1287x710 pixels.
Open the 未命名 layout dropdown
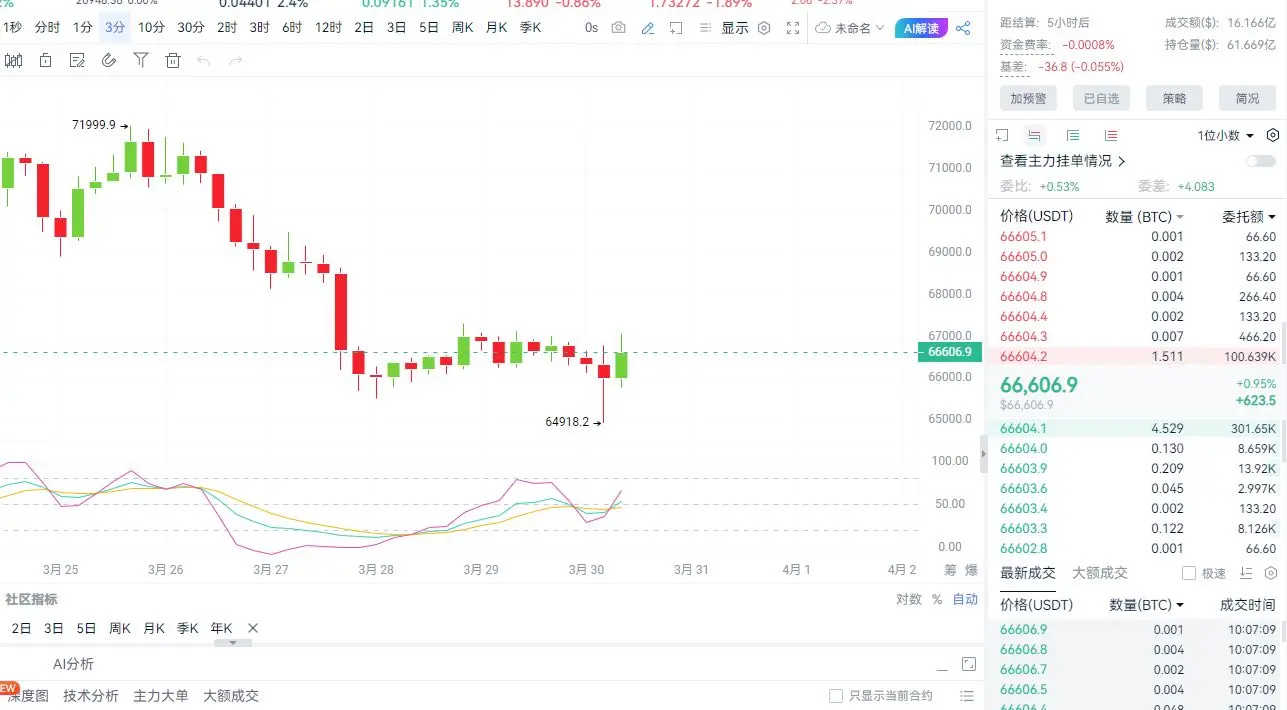click(851, 28)
